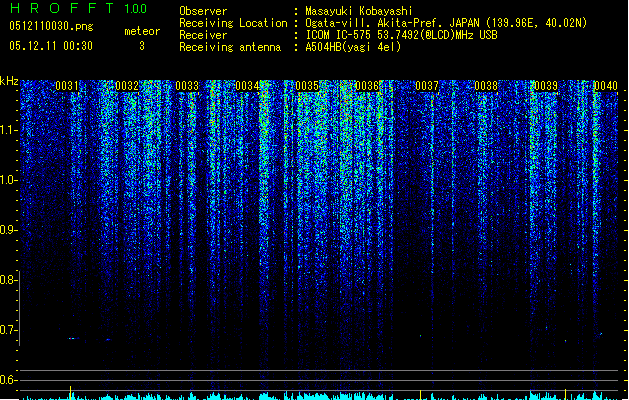Screen dimensions: 629x400
Task: Click the 0032 time marker
Action: (127, 86)
